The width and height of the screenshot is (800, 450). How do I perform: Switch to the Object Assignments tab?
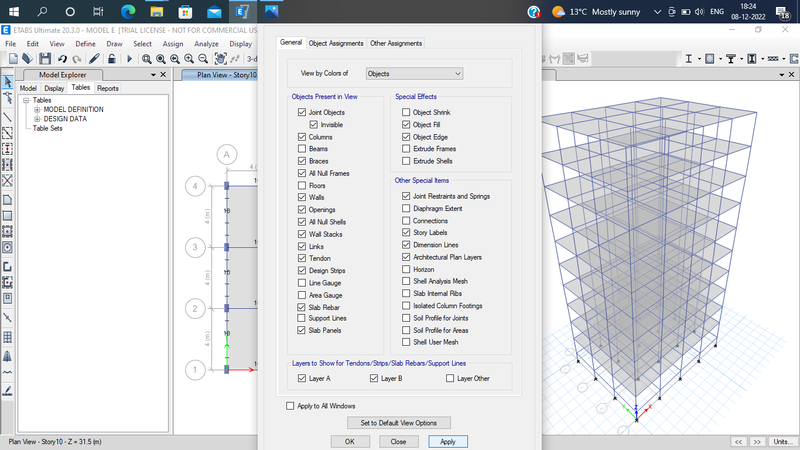[x=336, y=43]
